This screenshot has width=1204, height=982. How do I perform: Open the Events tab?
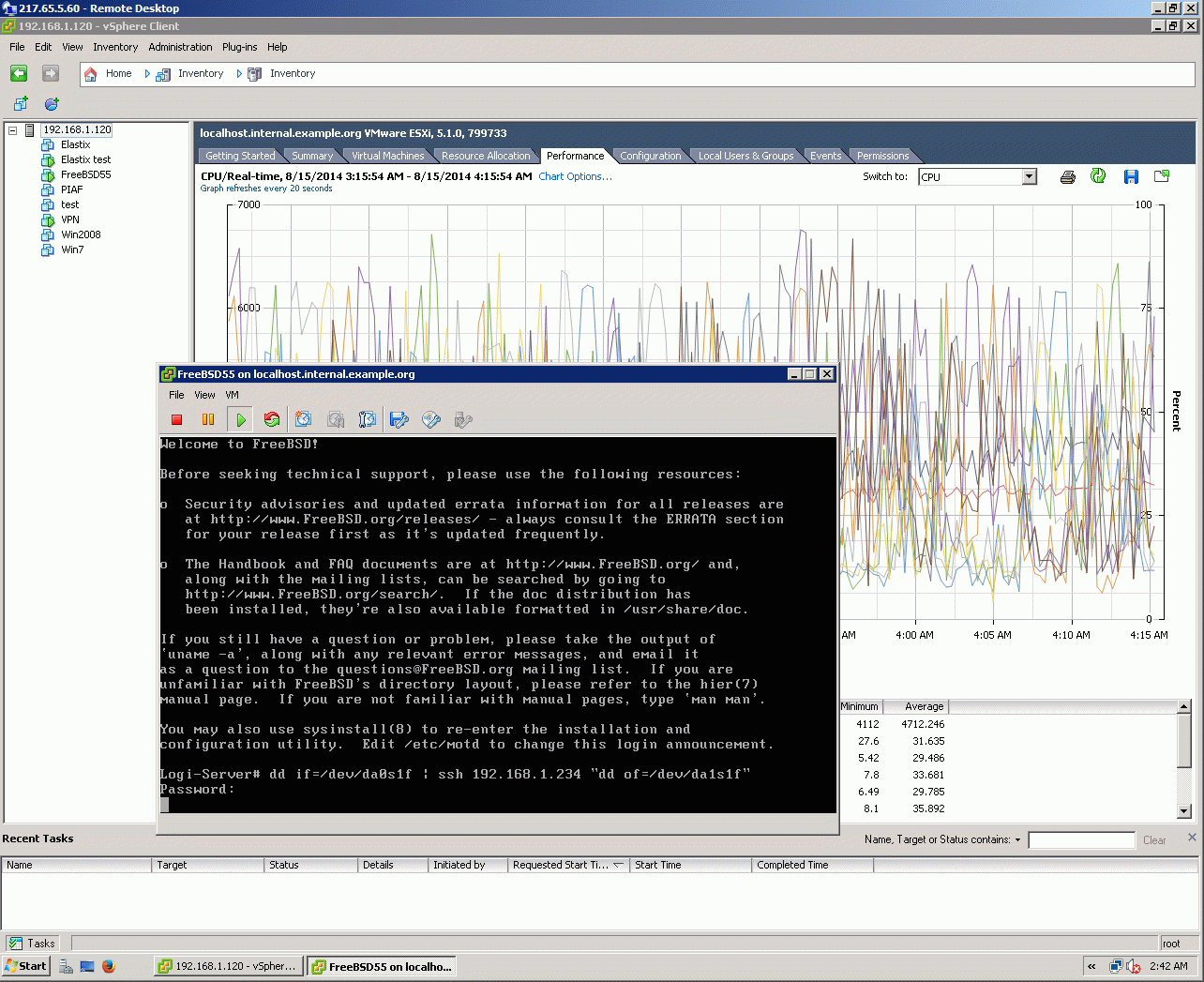pos(826,156)
